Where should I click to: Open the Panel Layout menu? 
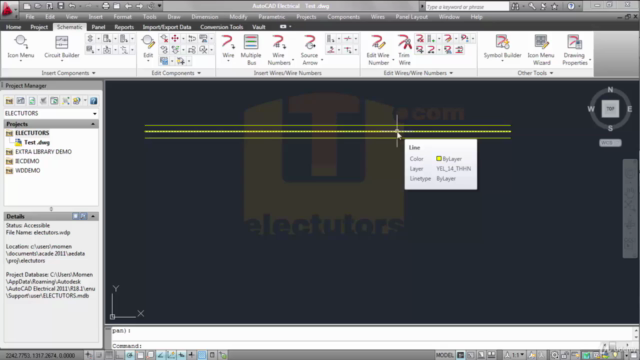[x=411, y=17]
